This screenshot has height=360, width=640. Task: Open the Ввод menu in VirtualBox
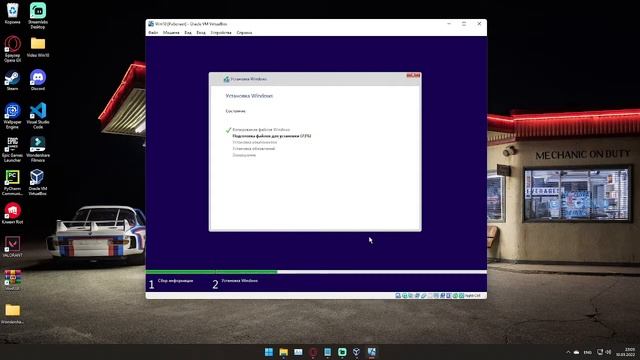click(201, 33)
